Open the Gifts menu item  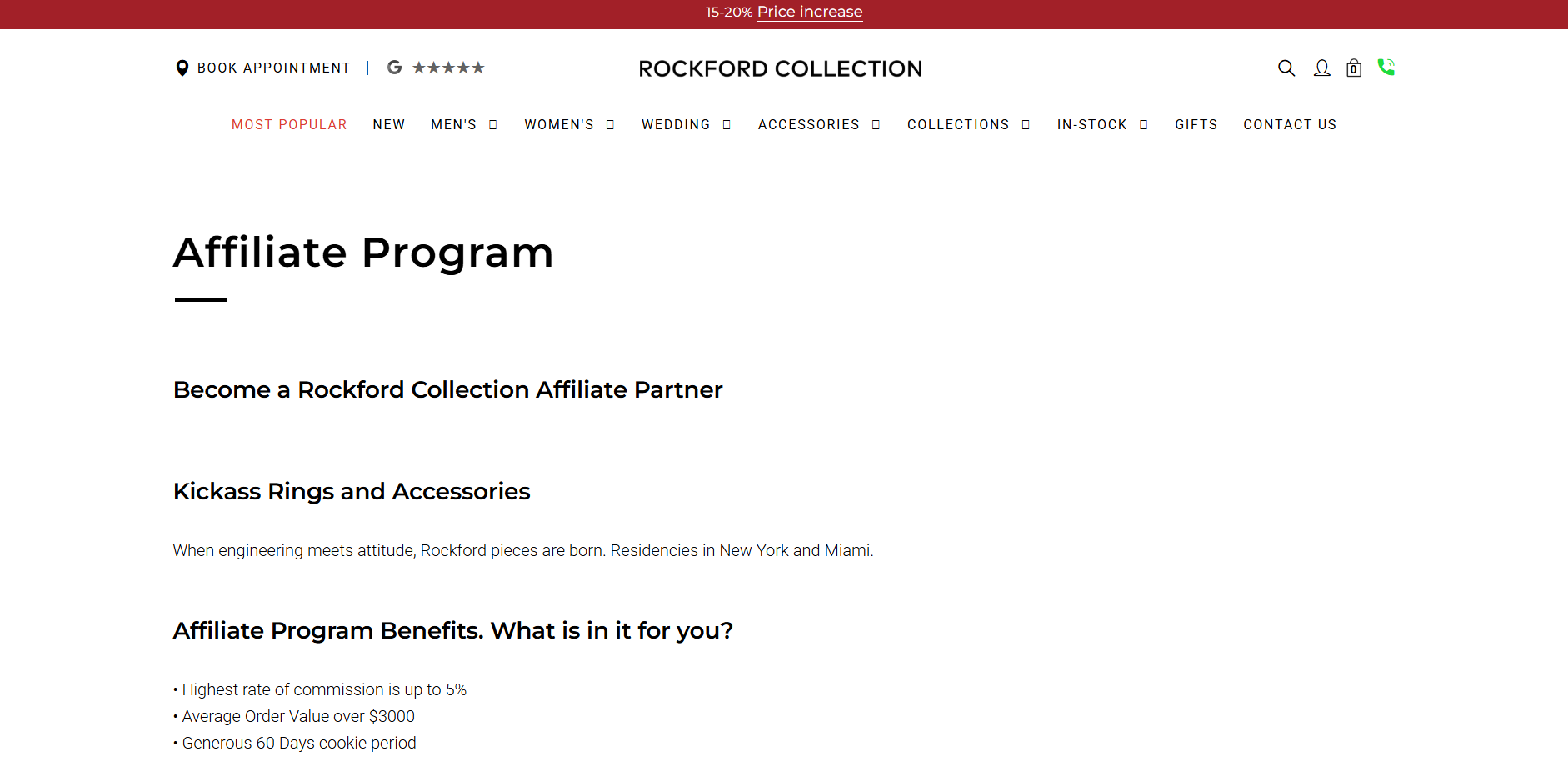pos(1196,125)
